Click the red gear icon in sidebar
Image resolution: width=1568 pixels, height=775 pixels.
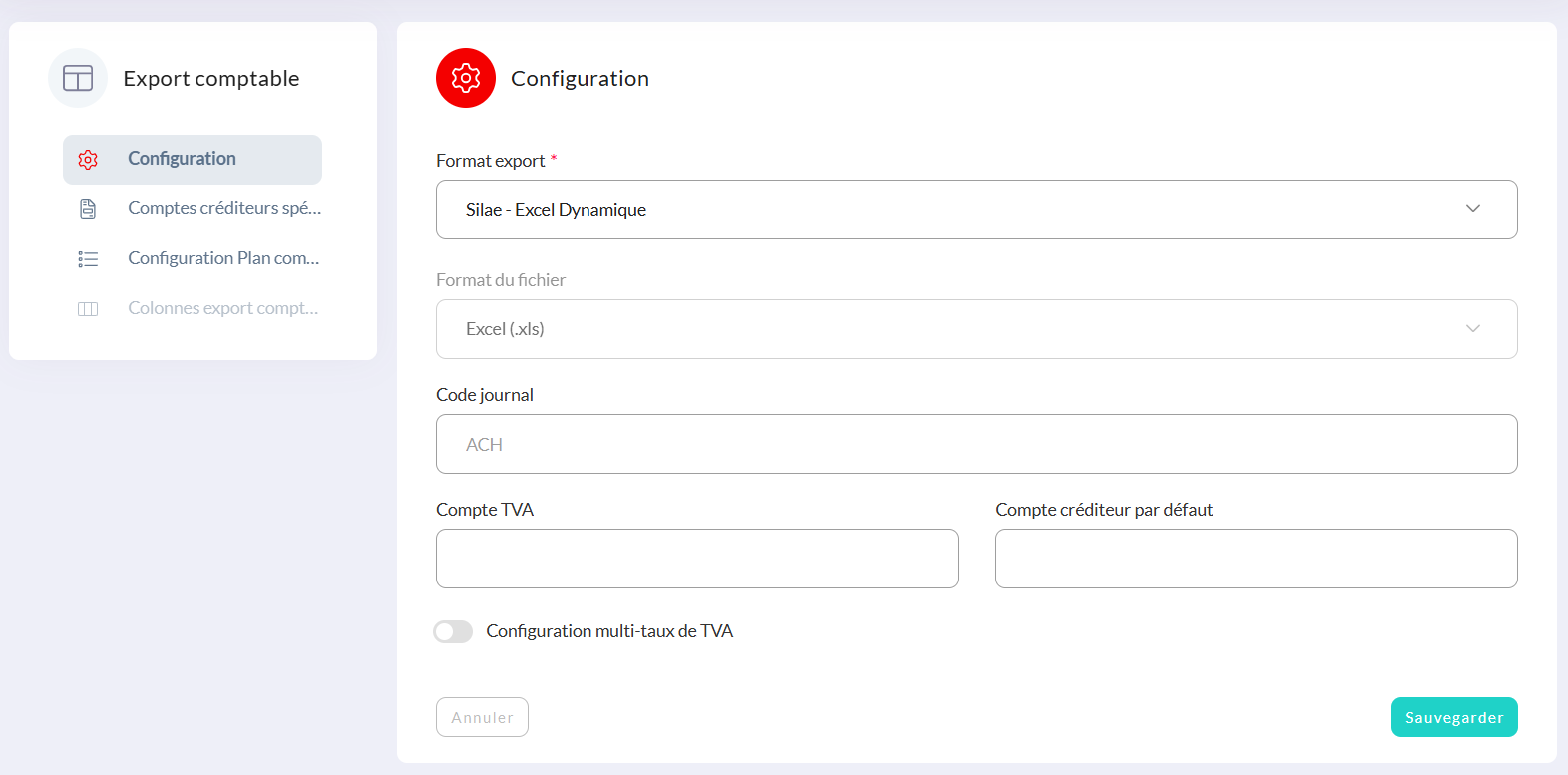[x=88, y=160]
